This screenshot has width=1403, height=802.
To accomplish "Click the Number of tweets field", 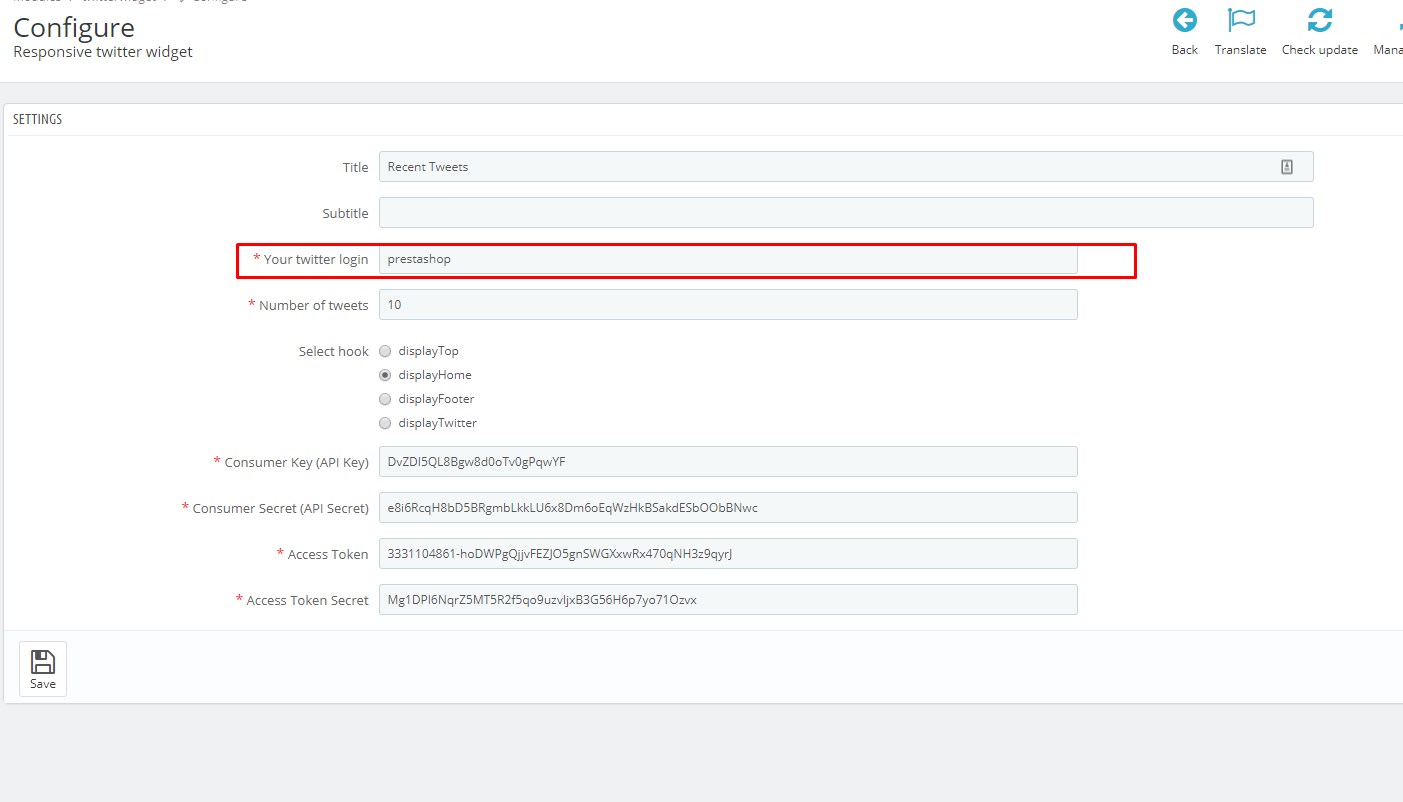I will tap(727, 305).
